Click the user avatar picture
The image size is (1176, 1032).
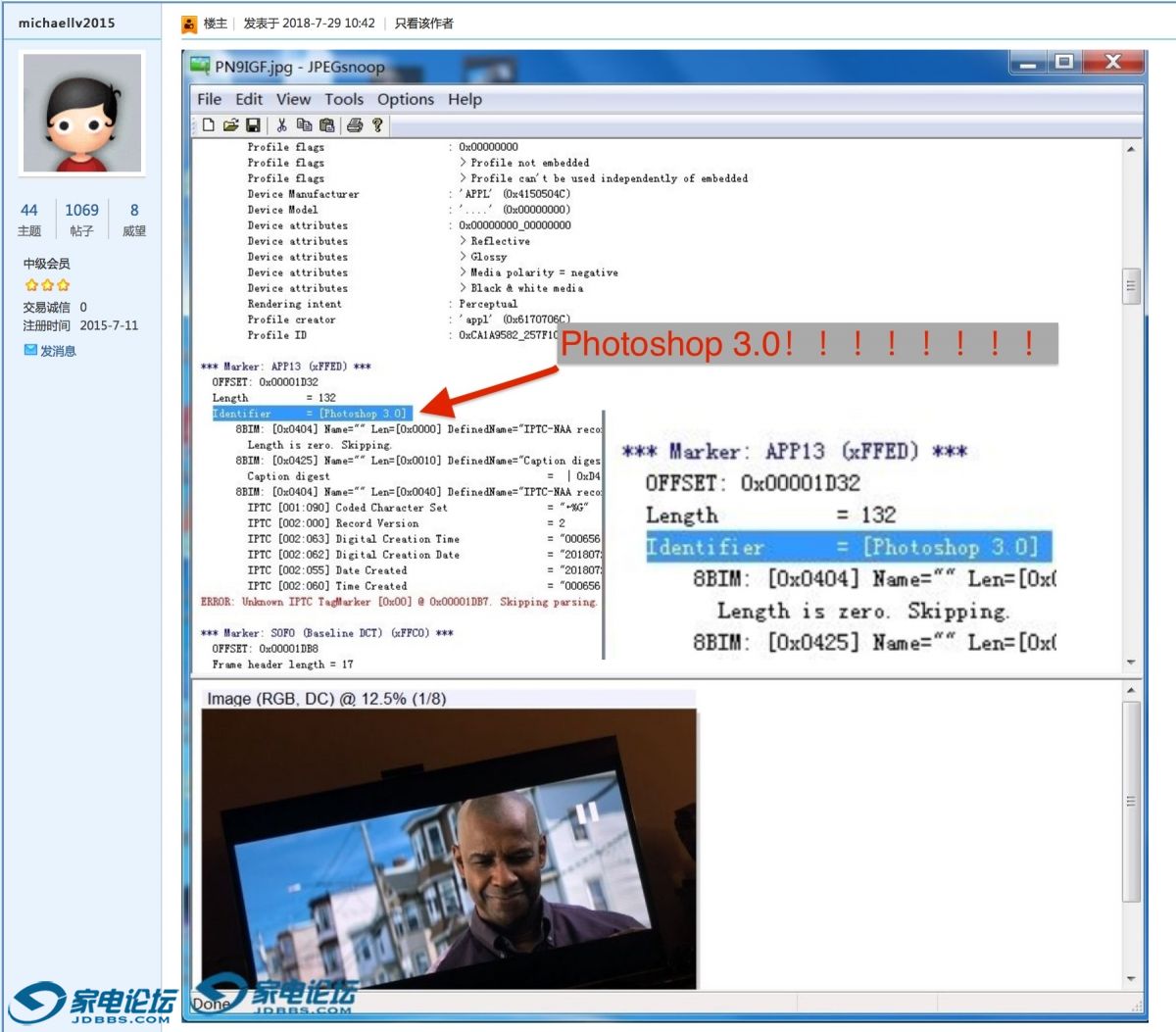pos(82,114)
